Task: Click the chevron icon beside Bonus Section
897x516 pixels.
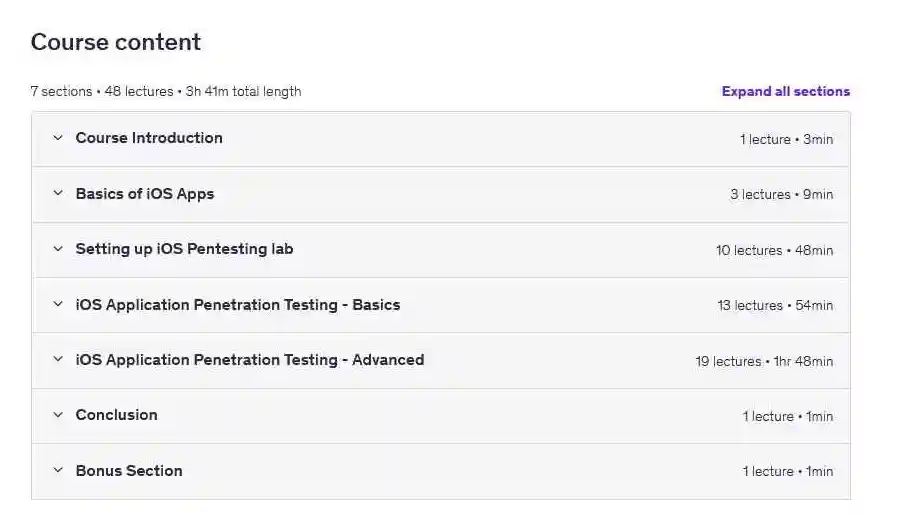Action: tap(57, 471)
